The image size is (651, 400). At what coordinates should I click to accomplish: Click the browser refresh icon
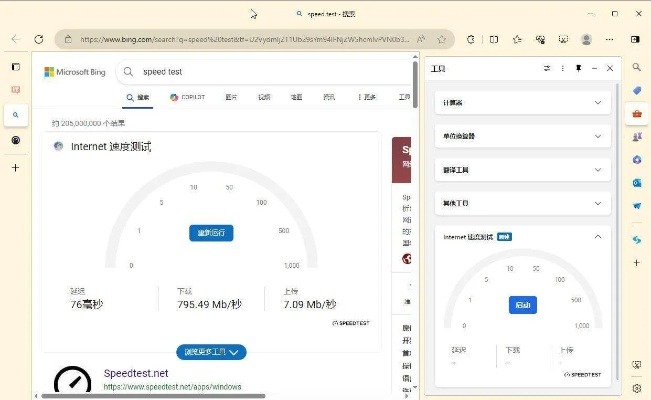pyautogui.click(x=39, y=39)
